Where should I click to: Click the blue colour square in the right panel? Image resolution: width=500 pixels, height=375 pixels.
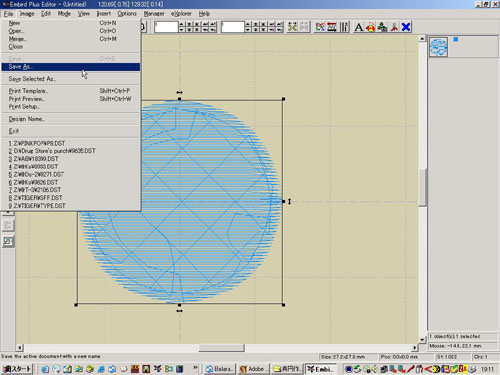456,39
